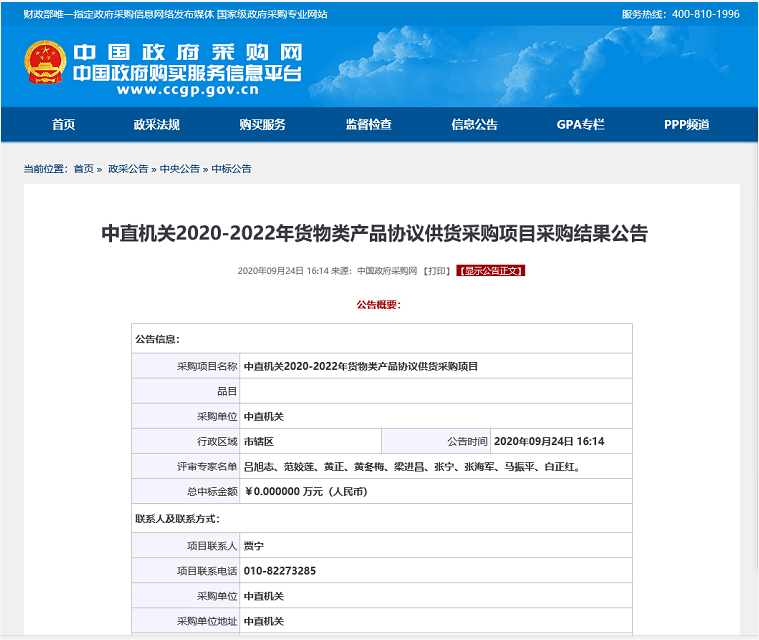Click the 打印 print link
This screenshot has height=640, width=759.
pyautogui.click(x=437, y=271)
